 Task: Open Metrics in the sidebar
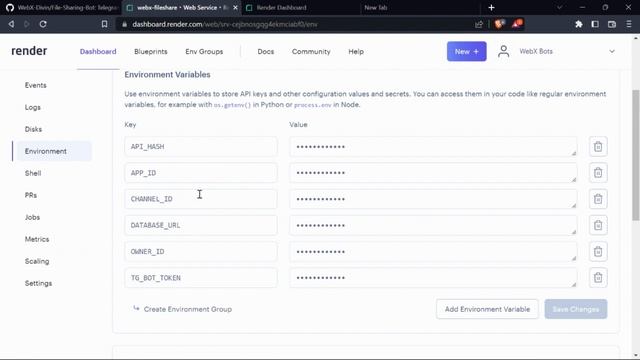pyautogui.click(x=37, y=239)
